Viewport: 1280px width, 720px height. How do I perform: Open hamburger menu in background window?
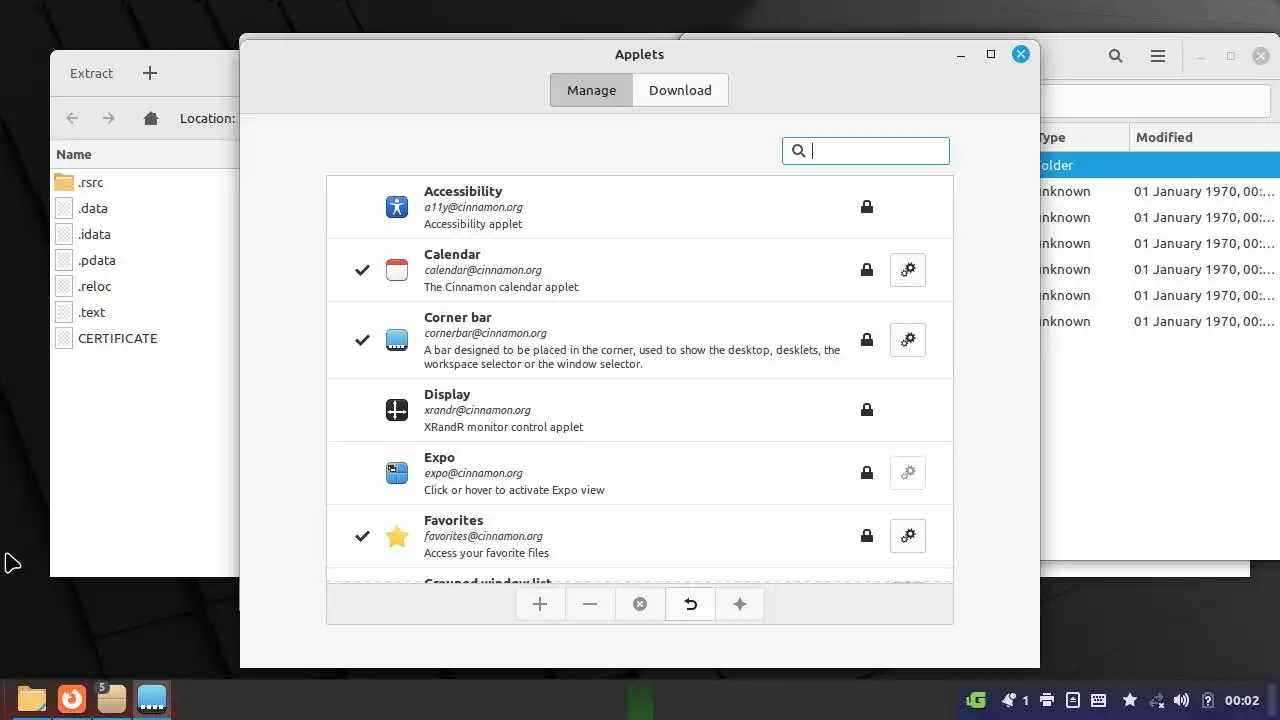coord(1158,57)
